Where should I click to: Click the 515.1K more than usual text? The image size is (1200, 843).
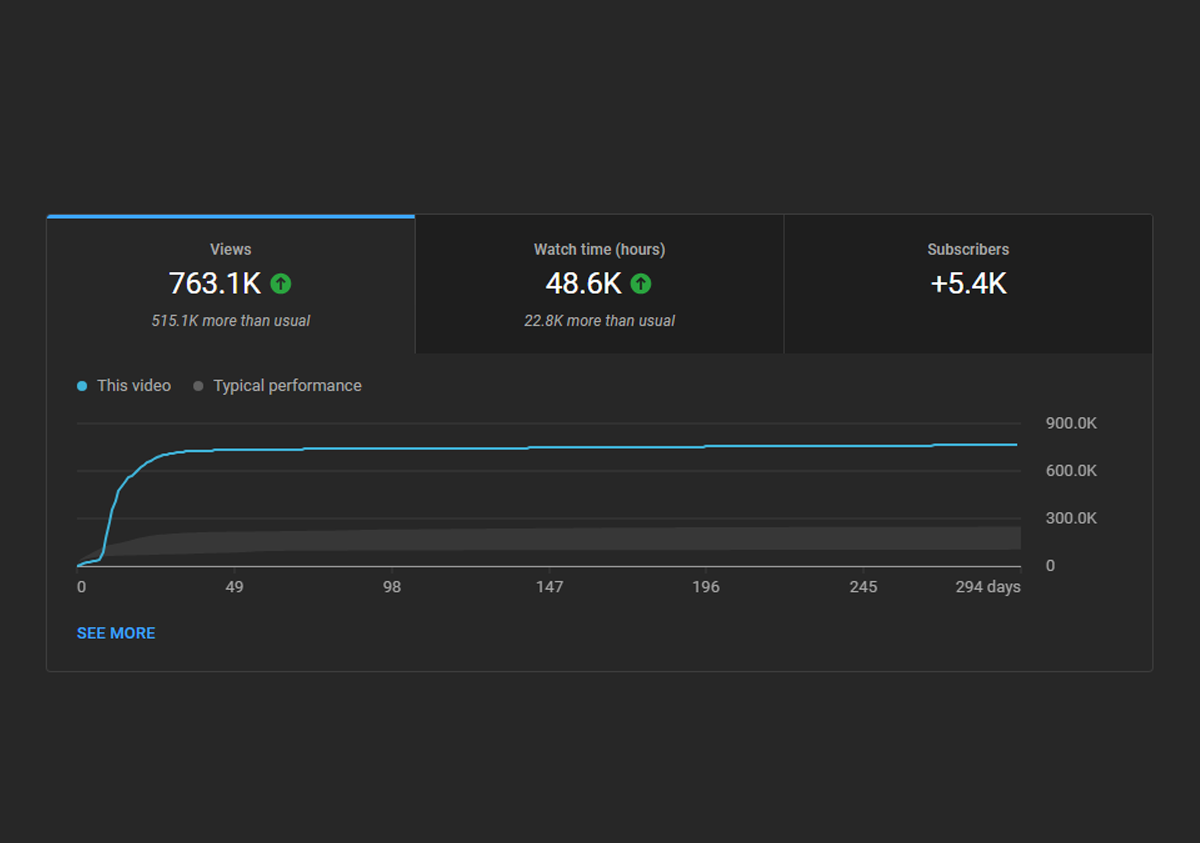231,321
